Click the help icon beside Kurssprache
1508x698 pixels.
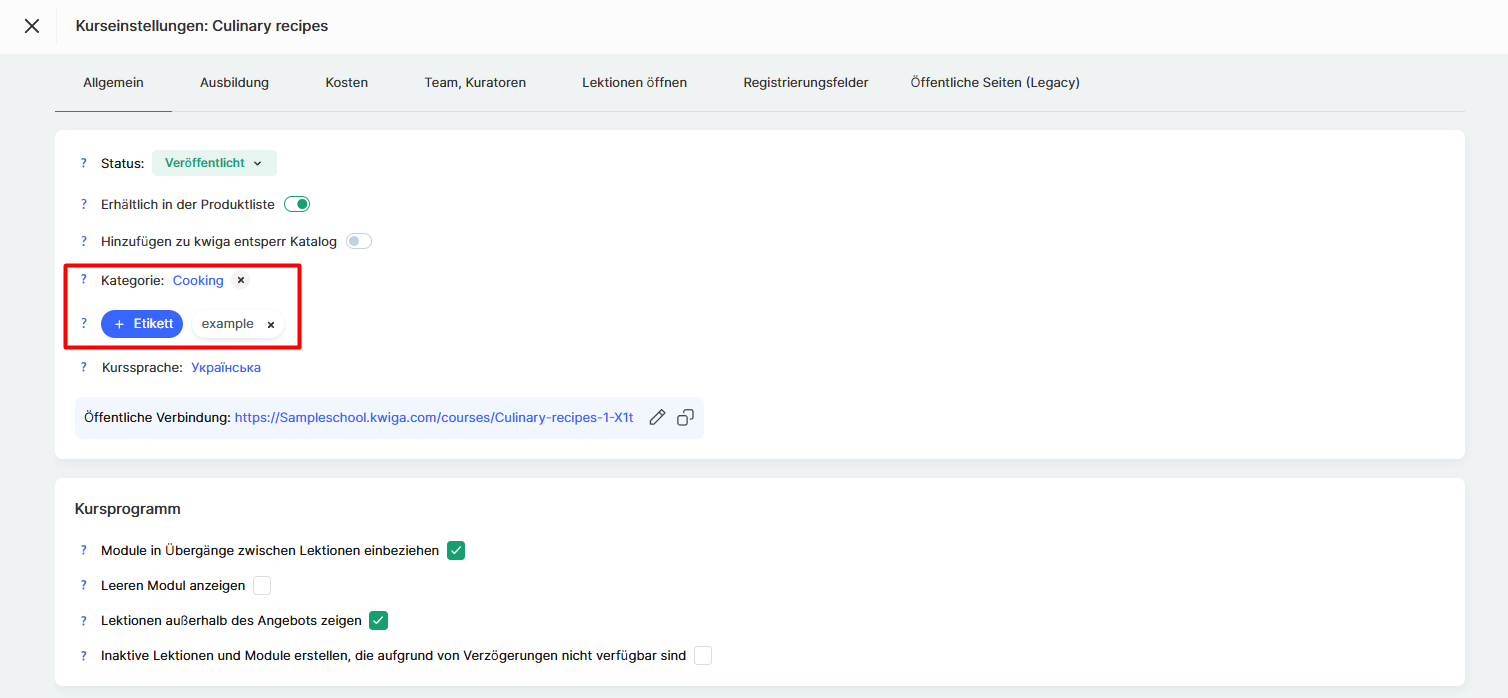point(84,367)
